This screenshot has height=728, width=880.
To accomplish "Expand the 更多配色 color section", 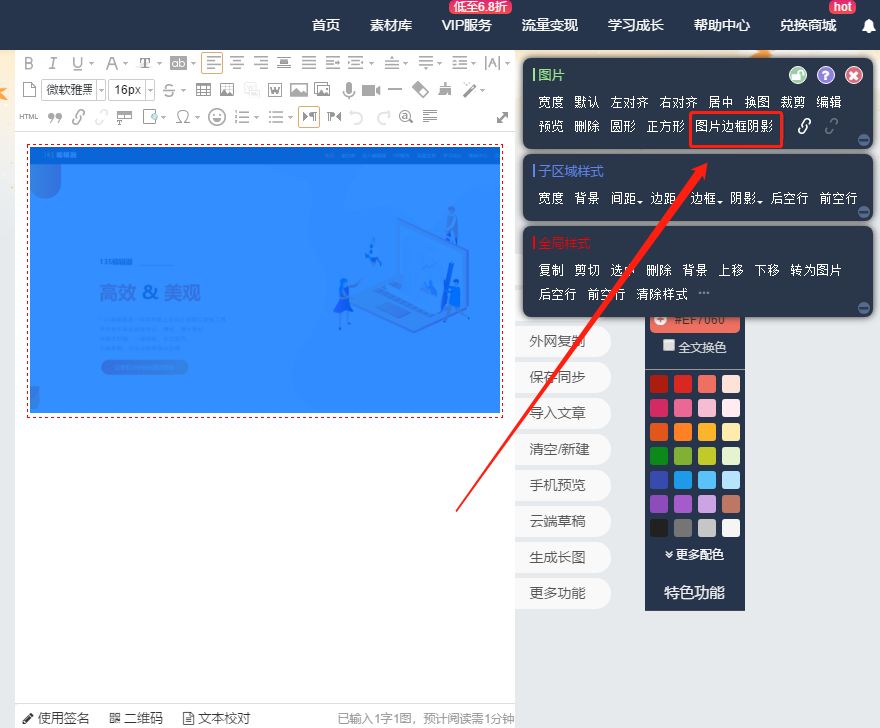I will point(694,554).
